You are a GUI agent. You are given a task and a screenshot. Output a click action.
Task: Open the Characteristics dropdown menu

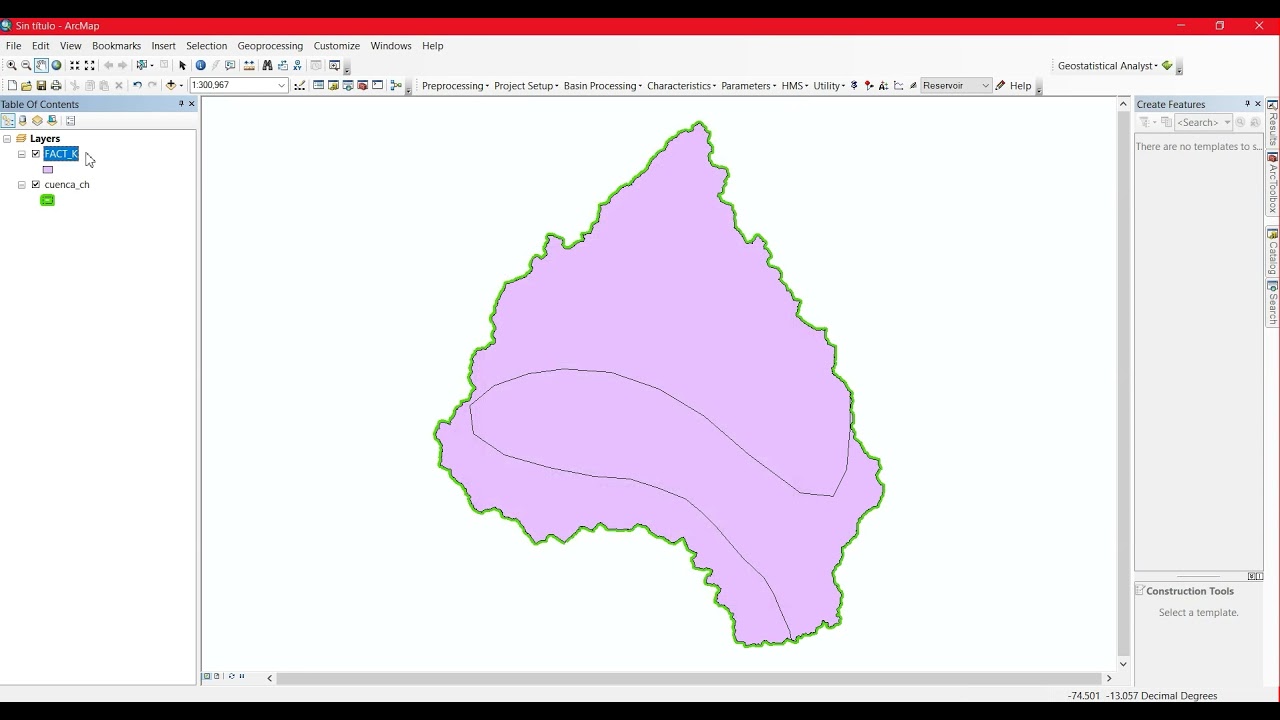(681, 86)
